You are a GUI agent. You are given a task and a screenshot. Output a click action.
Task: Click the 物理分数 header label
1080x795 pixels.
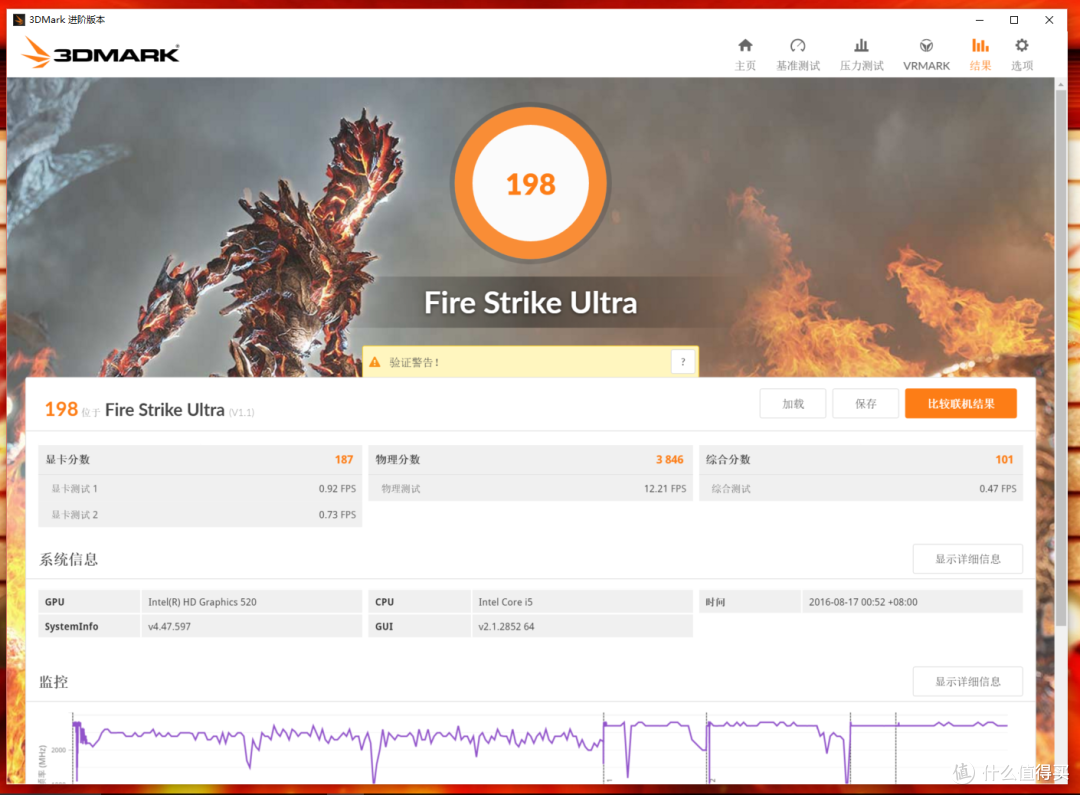tap(397, 460)
